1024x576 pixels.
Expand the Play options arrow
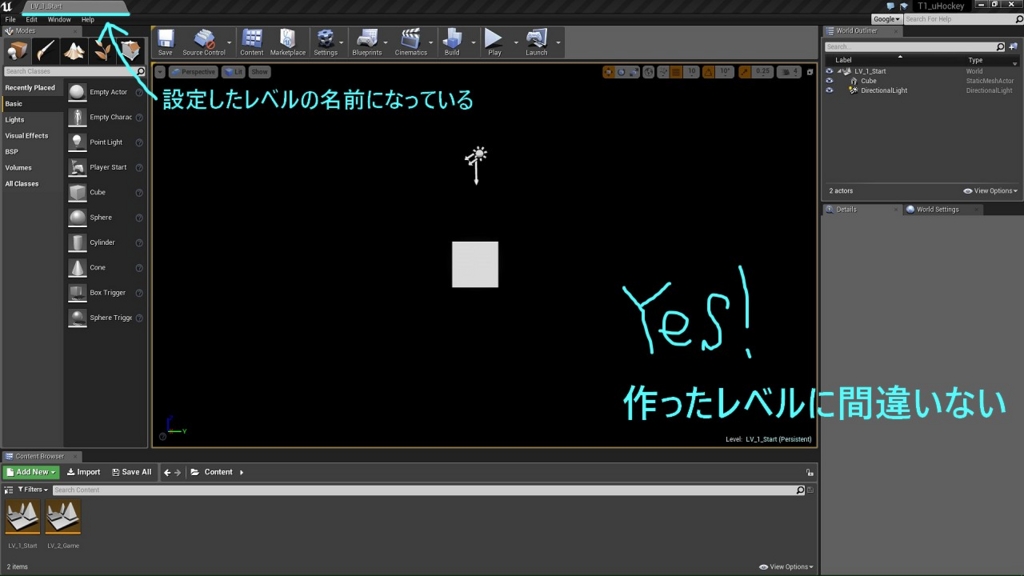(516, 43)
